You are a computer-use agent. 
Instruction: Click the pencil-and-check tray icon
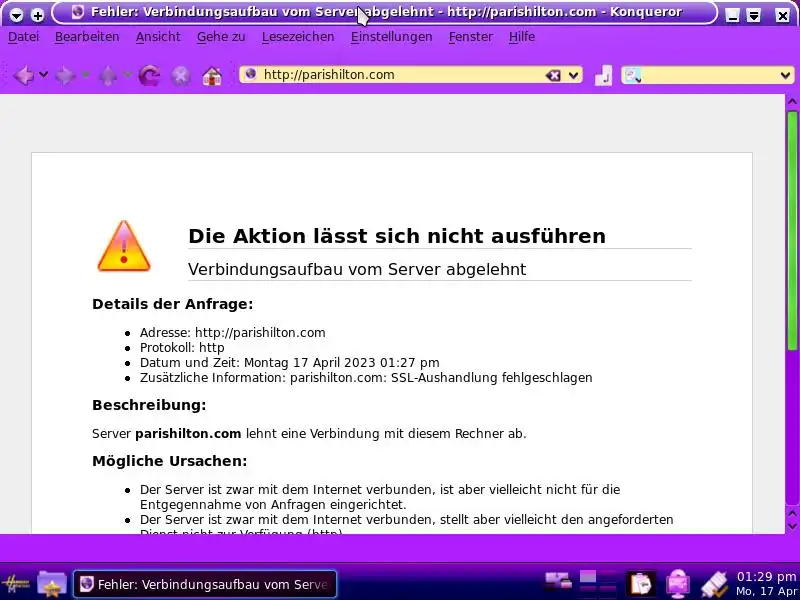point(714,585)
